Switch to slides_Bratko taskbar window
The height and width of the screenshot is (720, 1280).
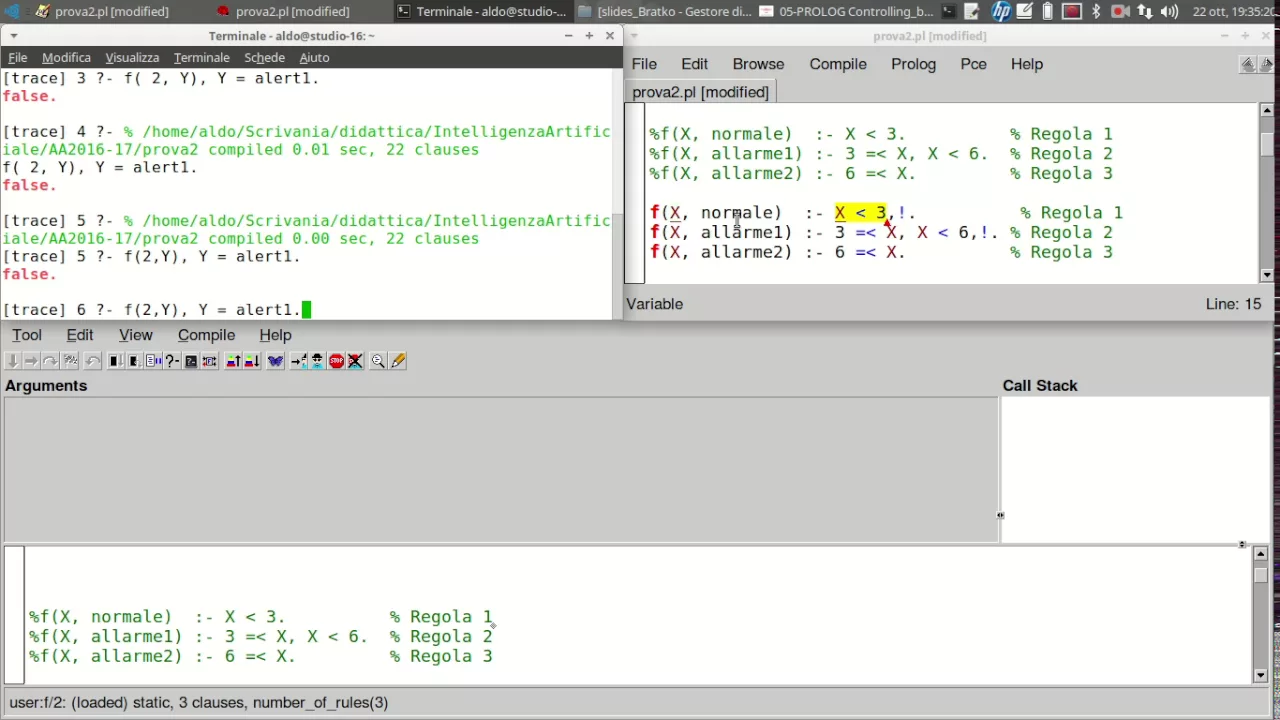[664, 12]
